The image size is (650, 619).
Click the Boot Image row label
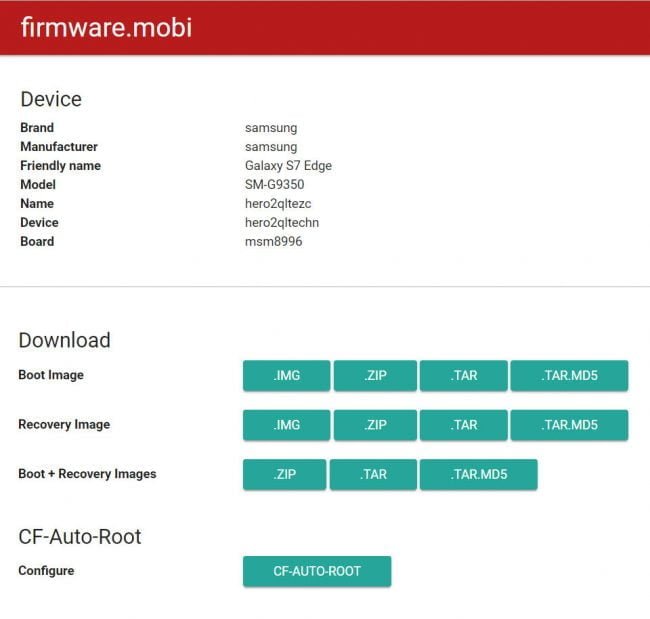pos(51,375)
